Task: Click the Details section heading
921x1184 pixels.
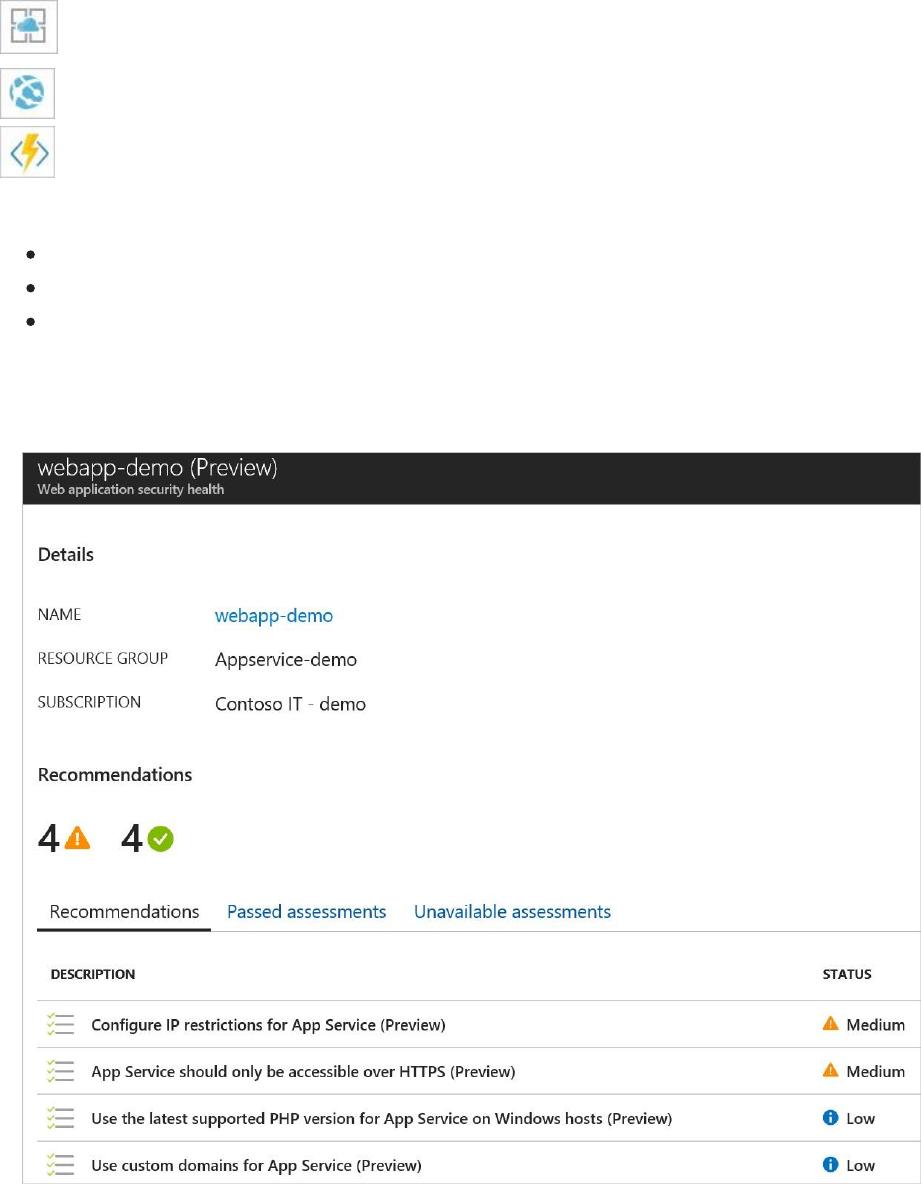Action: click(x=66, y=554)
